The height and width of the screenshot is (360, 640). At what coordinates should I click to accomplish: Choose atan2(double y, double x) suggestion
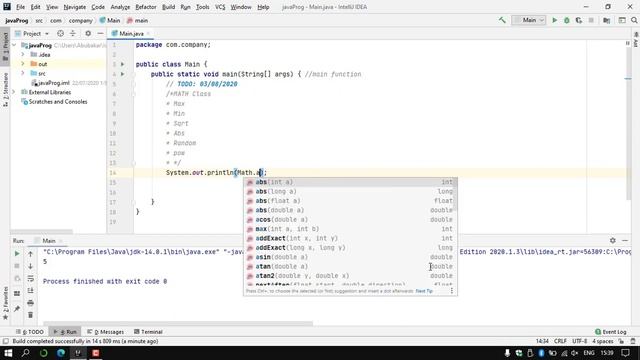click(350, 276)
